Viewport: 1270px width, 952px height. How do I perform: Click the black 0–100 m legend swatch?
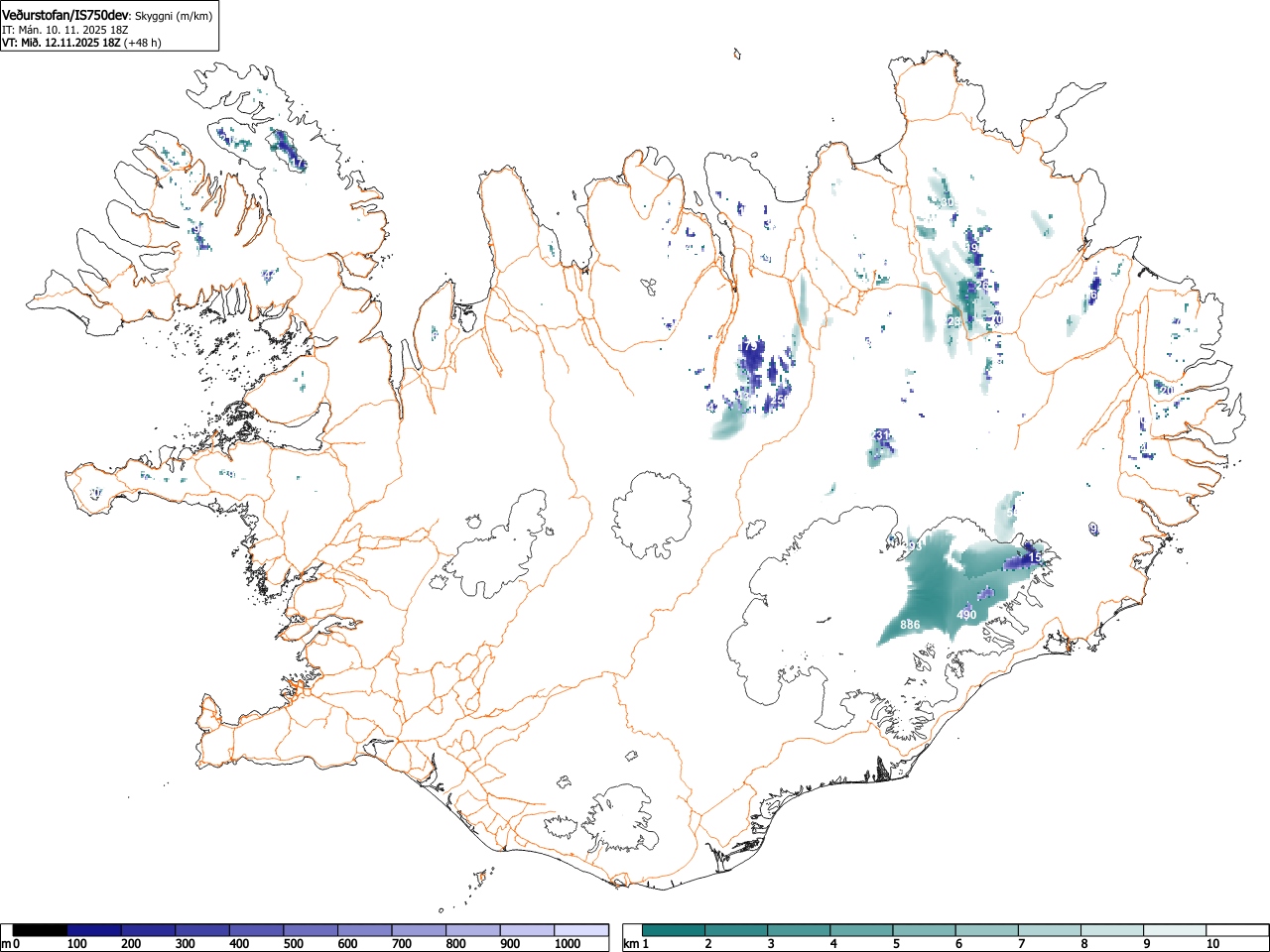(x=41, y=930)
